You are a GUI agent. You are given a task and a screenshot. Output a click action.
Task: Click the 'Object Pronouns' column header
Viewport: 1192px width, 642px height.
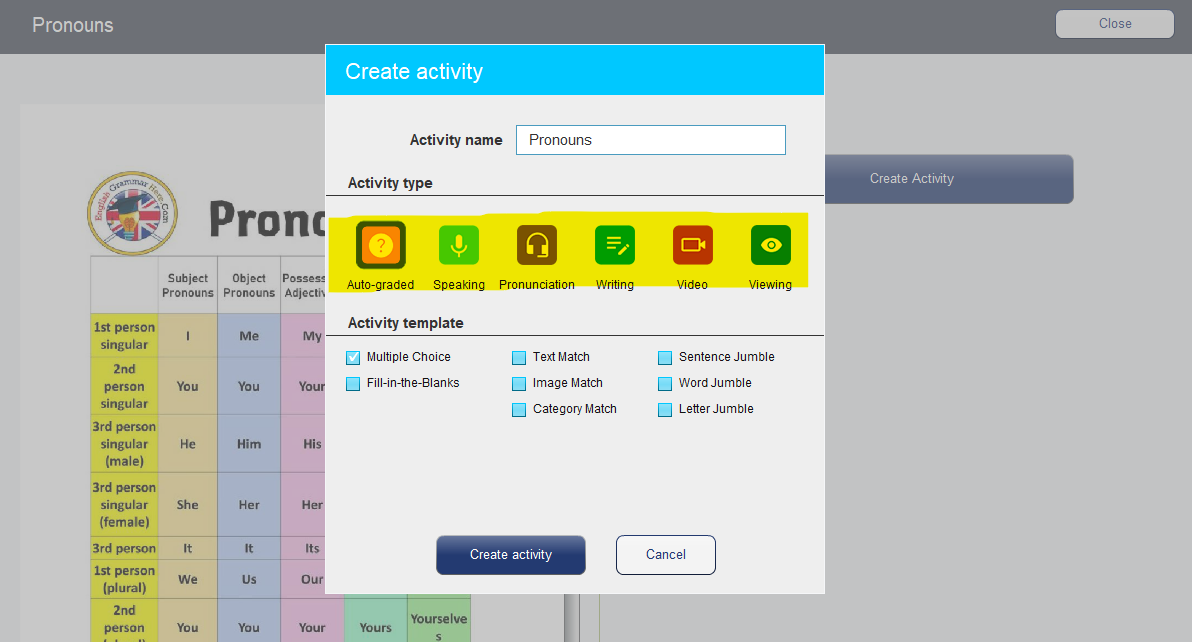tap(249, 285)
